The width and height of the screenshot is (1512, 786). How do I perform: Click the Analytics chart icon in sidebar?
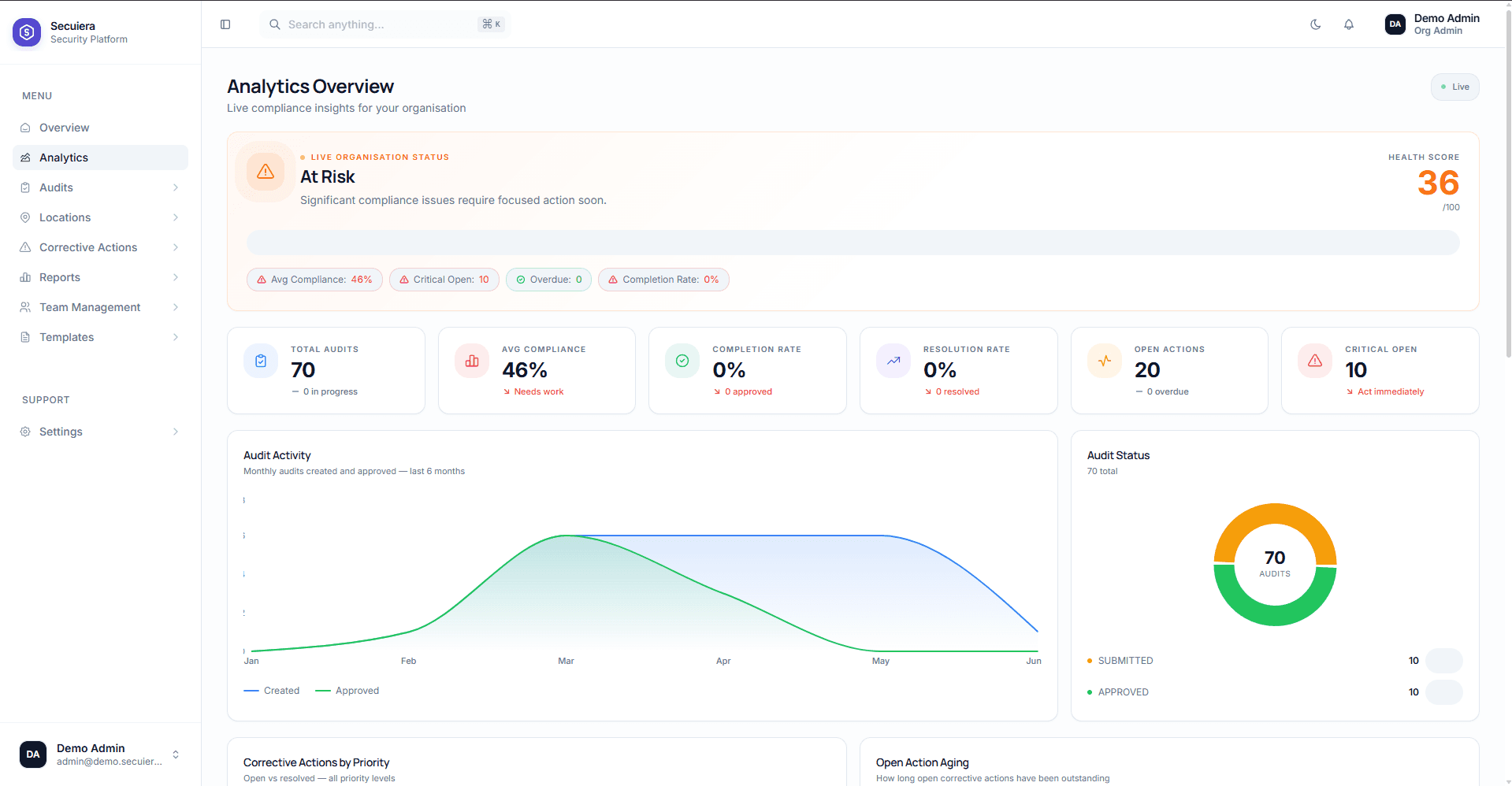[25, 158]
